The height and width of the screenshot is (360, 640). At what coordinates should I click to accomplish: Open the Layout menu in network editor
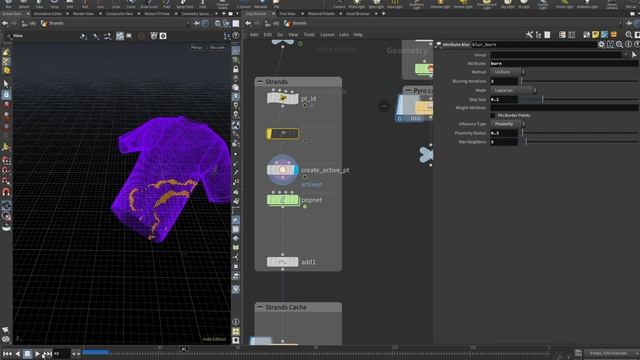327,35
